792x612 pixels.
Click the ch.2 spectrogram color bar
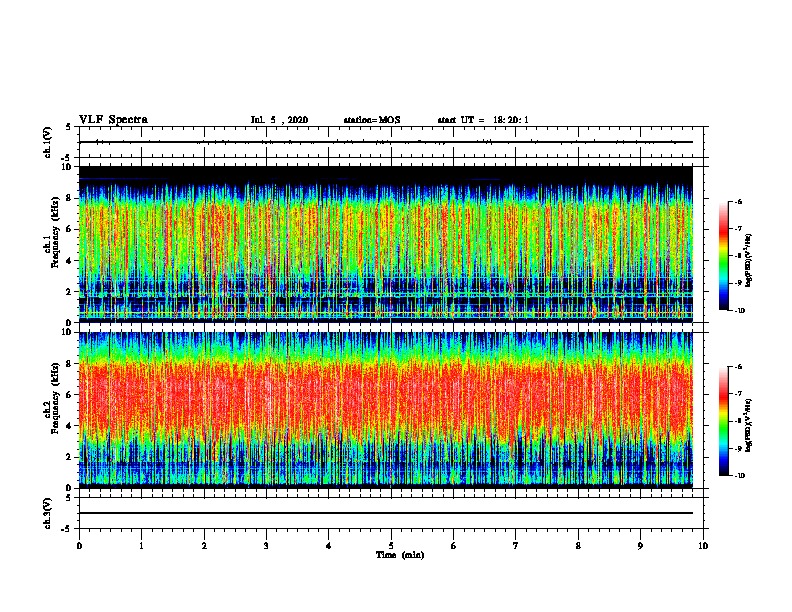pos(723,421)
